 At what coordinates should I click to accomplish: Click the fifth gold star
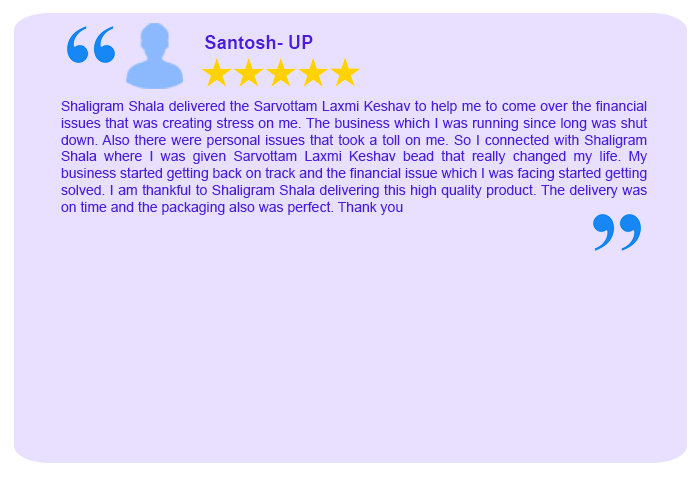[345, 72]
